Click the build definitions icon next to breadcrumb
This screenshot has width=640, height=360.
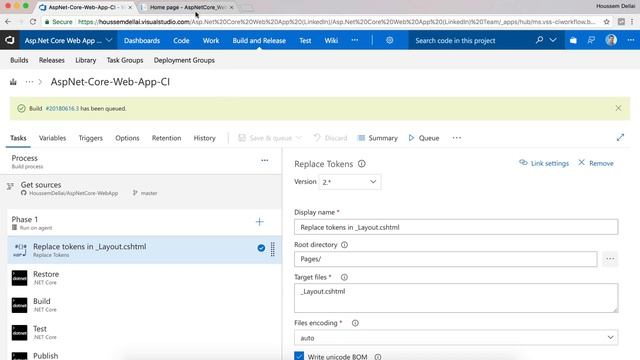click(13, 82)
